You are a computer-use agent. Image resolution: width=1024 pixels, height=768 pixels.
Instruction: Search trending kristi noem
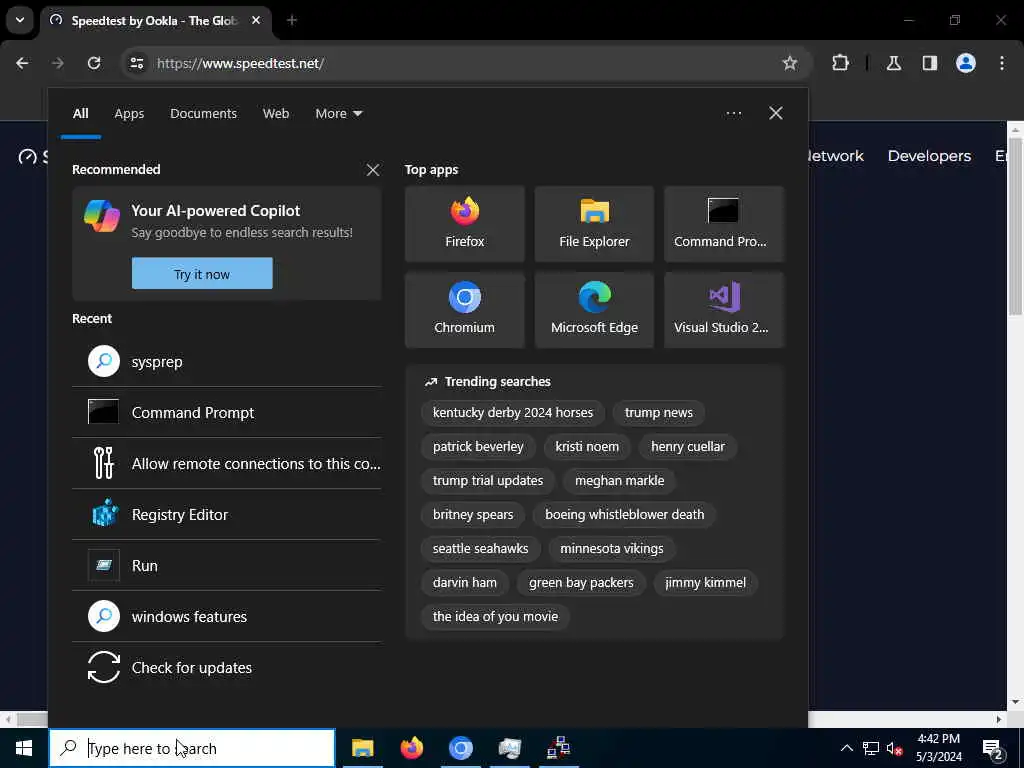coord(587,447)
